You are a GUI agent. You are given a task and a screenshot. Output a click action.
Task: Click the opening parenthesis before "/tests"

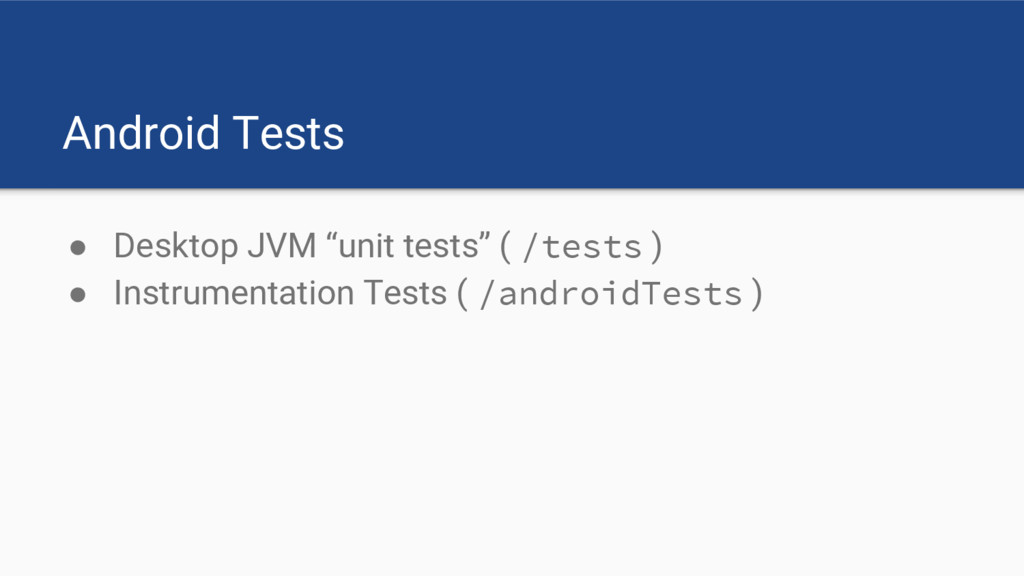[x=506, y=246]
